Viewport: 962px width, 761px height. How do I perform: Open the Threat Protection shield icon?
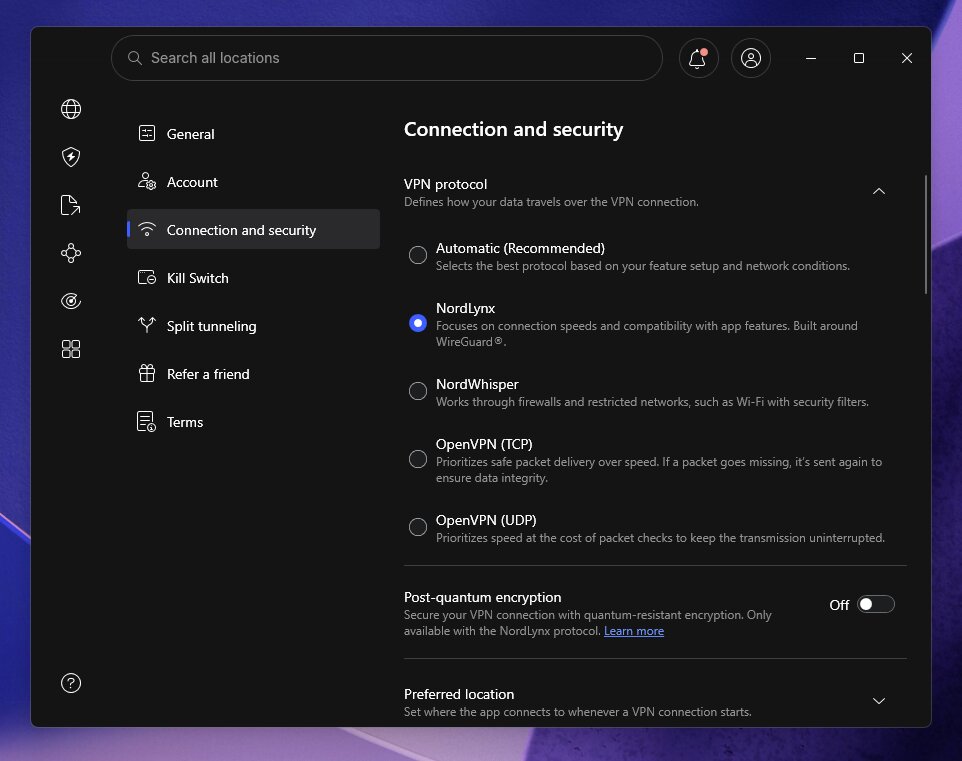click(71, 157)
